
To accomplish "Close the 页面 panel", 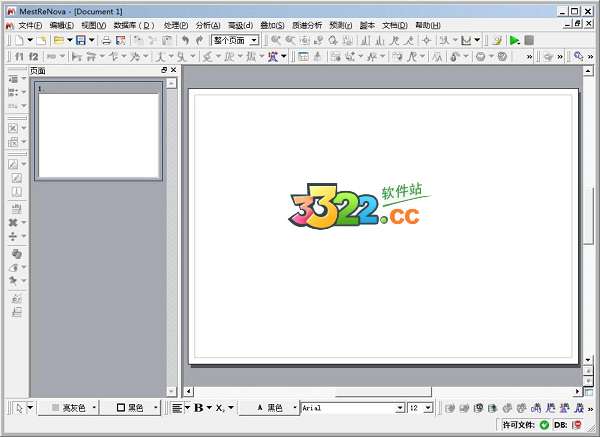I will coord(173,71).
